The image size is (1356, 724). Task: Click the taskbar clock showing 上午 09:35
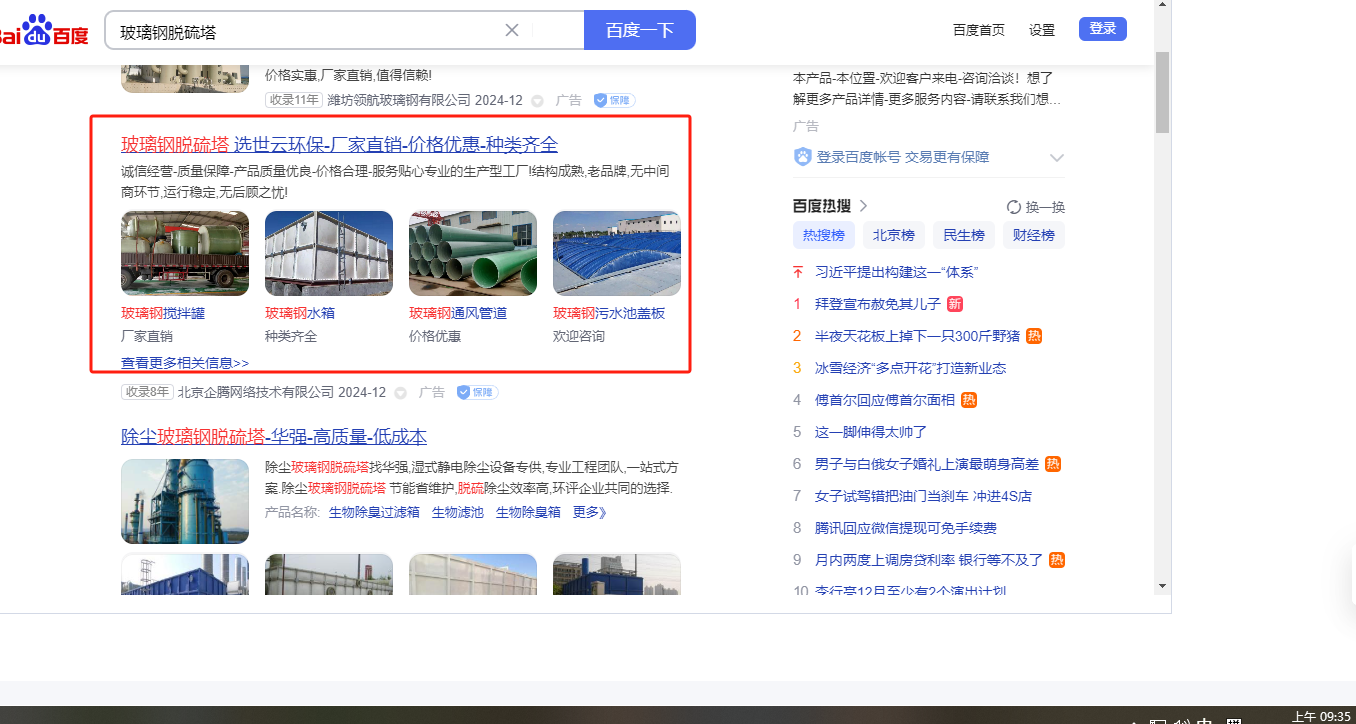click(1320, 716)
